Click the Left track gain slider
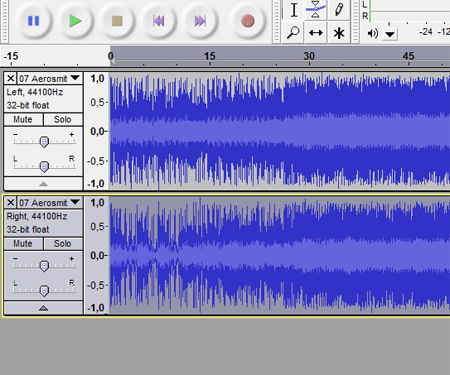 coord(44,141)
